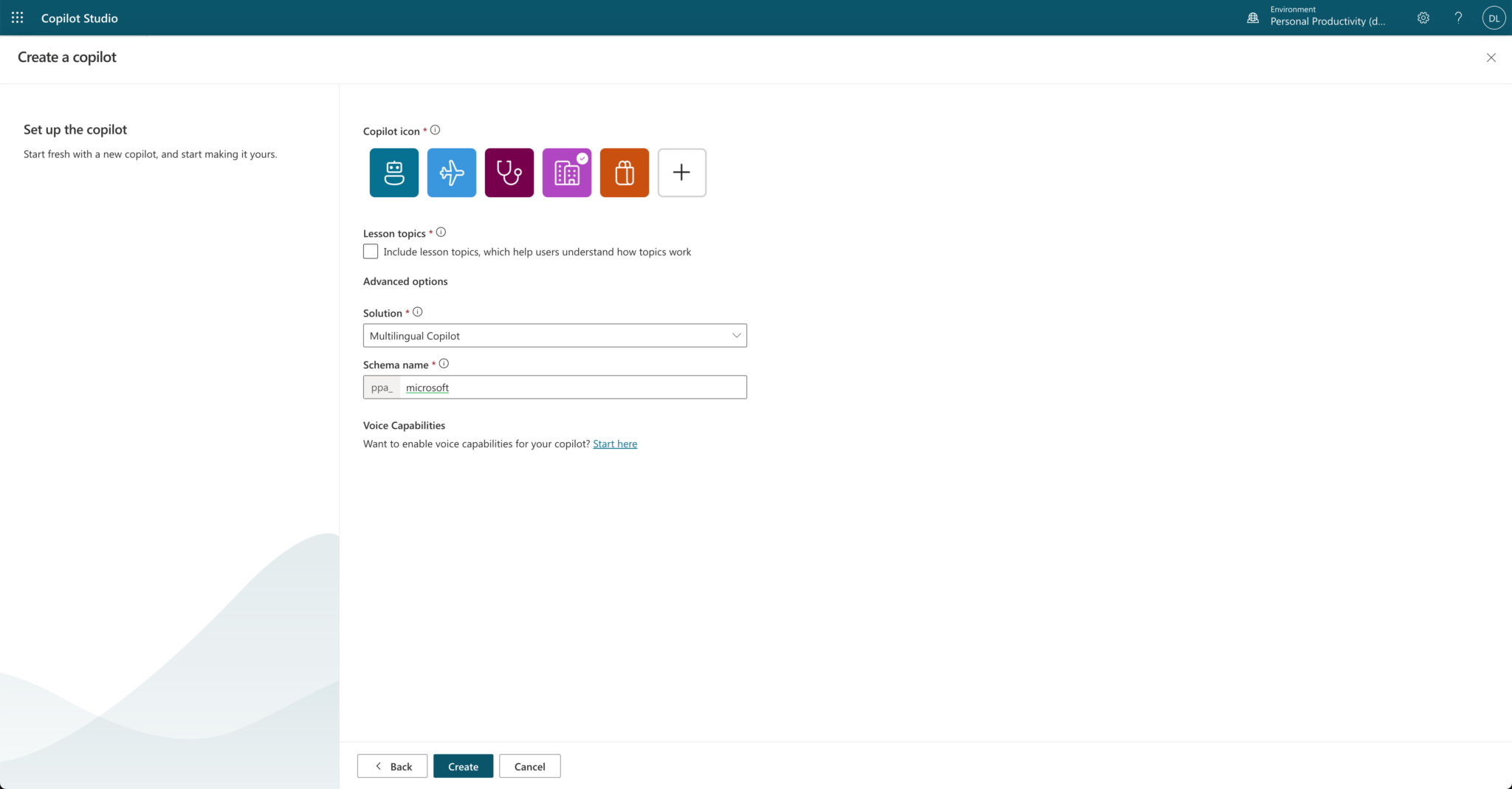Click the Create button
1512x789 pixels.
[x=463, y=765]
